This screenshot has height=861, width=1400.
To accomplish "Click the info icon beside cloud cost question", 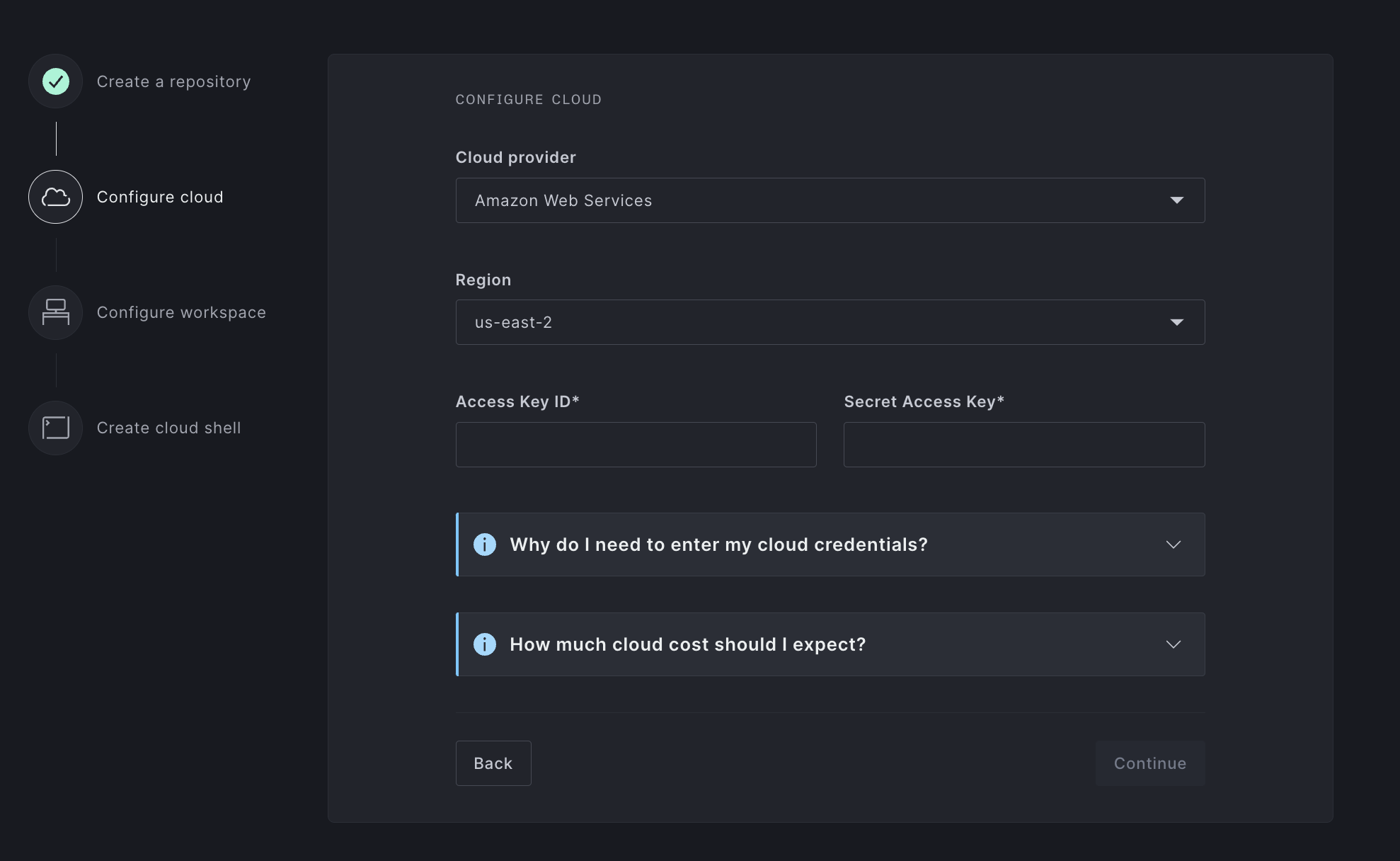I will click(x=484, y=644).
